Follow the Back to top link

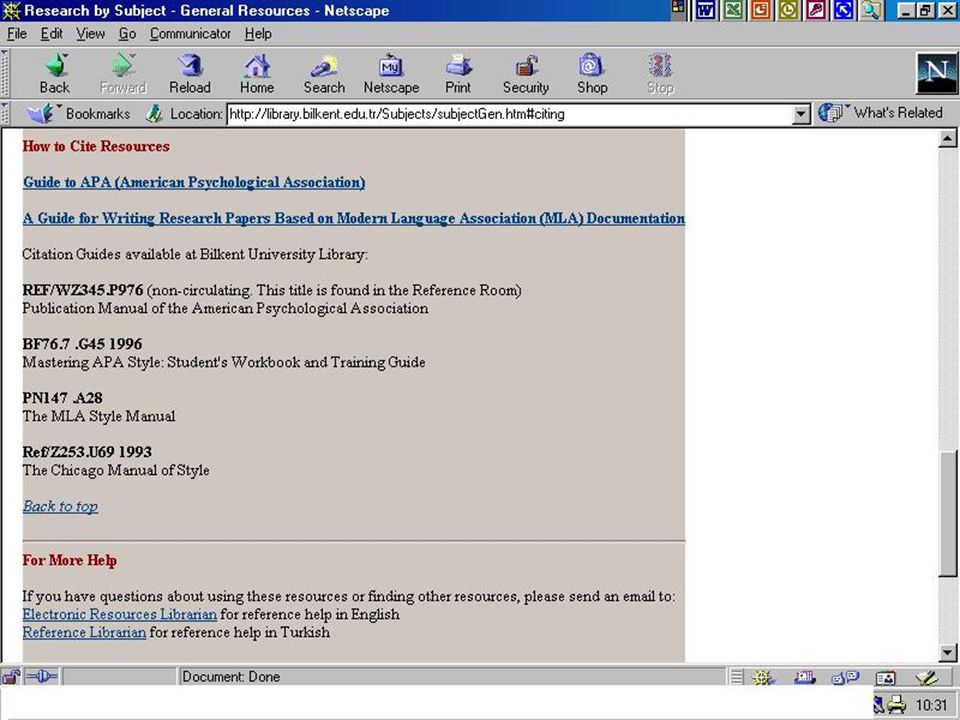pos(60,506)
